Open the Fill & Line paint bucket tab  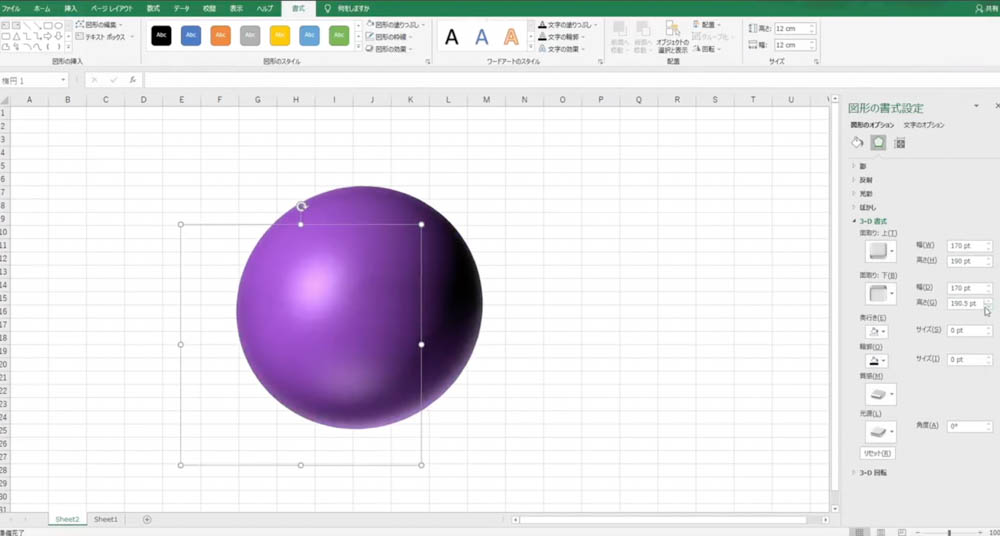[x=857, y=143]
